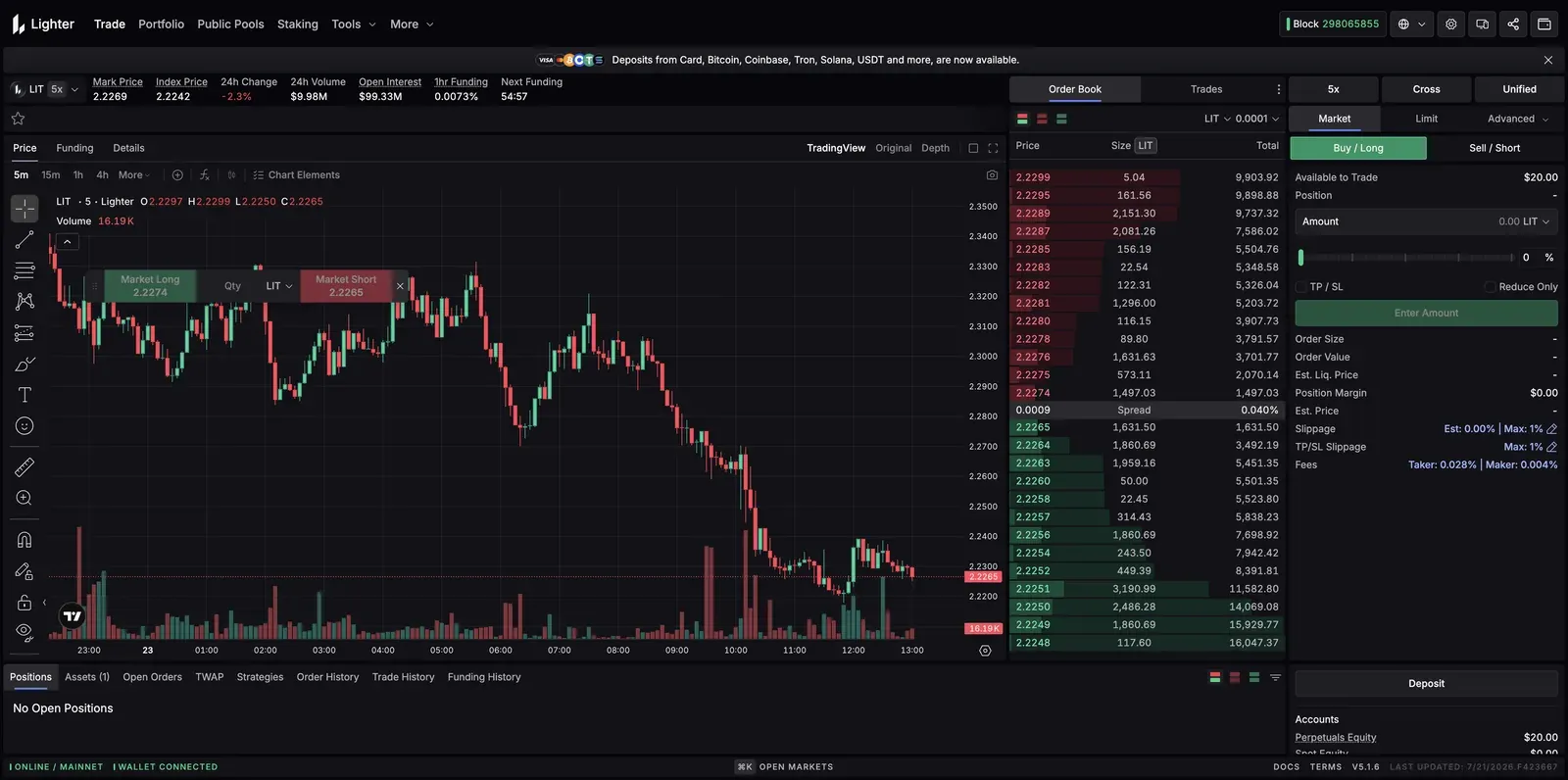Viewport: 1568px width, 780px height.
Task: Open the Funding History tab
Action: (484, 677)
